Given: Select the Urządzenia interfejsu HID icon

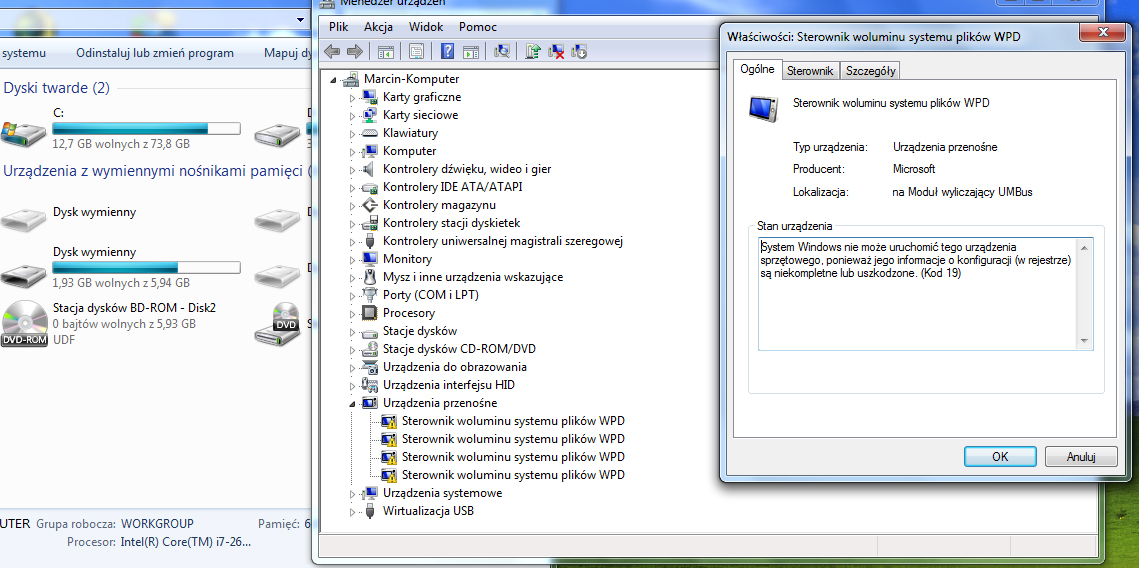Looking at the screenshot, I should [x=370, y=385].
